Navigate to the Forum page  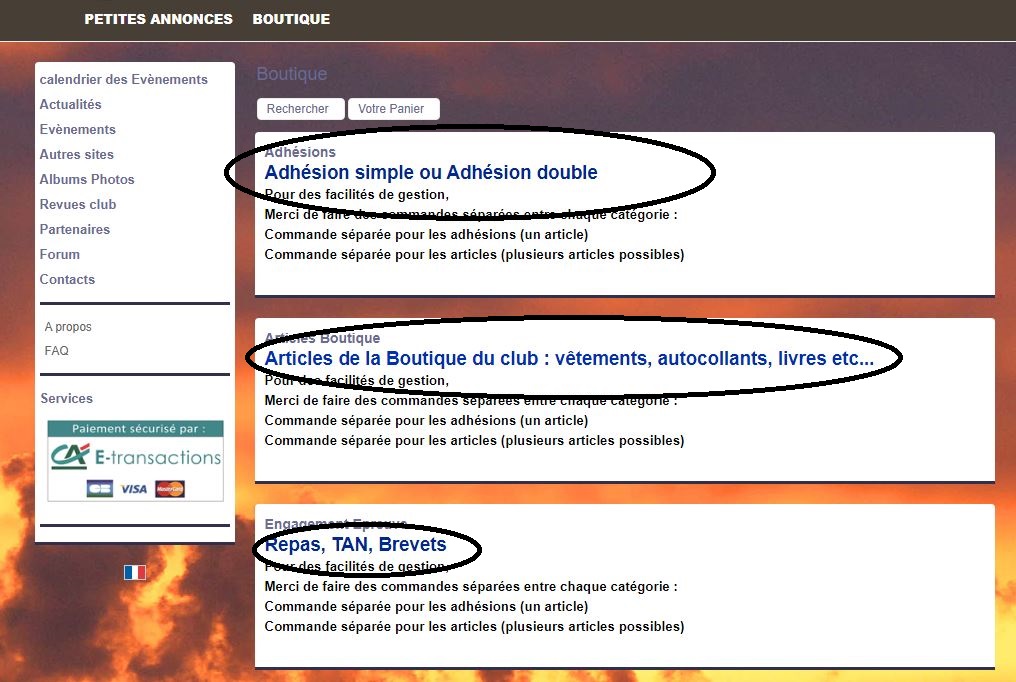coord(59,254)
